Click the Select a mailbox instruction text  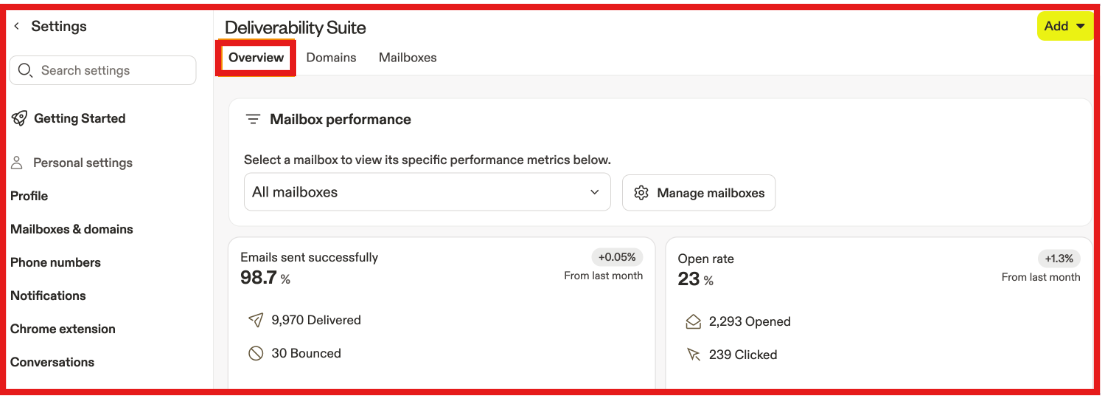pyautogui.click(x=428, y=159)
